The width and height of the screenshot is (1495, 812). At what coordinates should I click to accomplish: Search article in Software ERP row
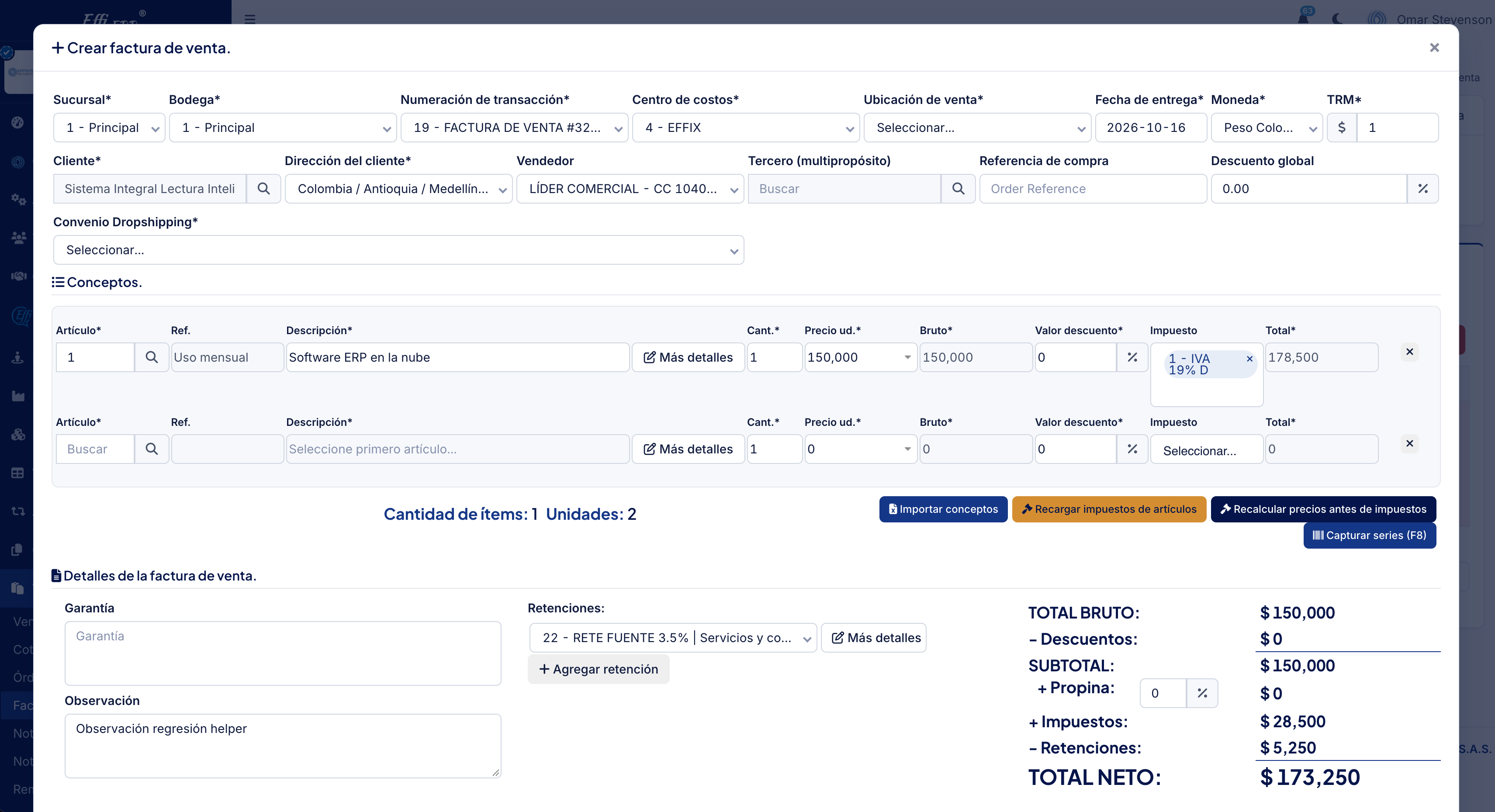152,357
